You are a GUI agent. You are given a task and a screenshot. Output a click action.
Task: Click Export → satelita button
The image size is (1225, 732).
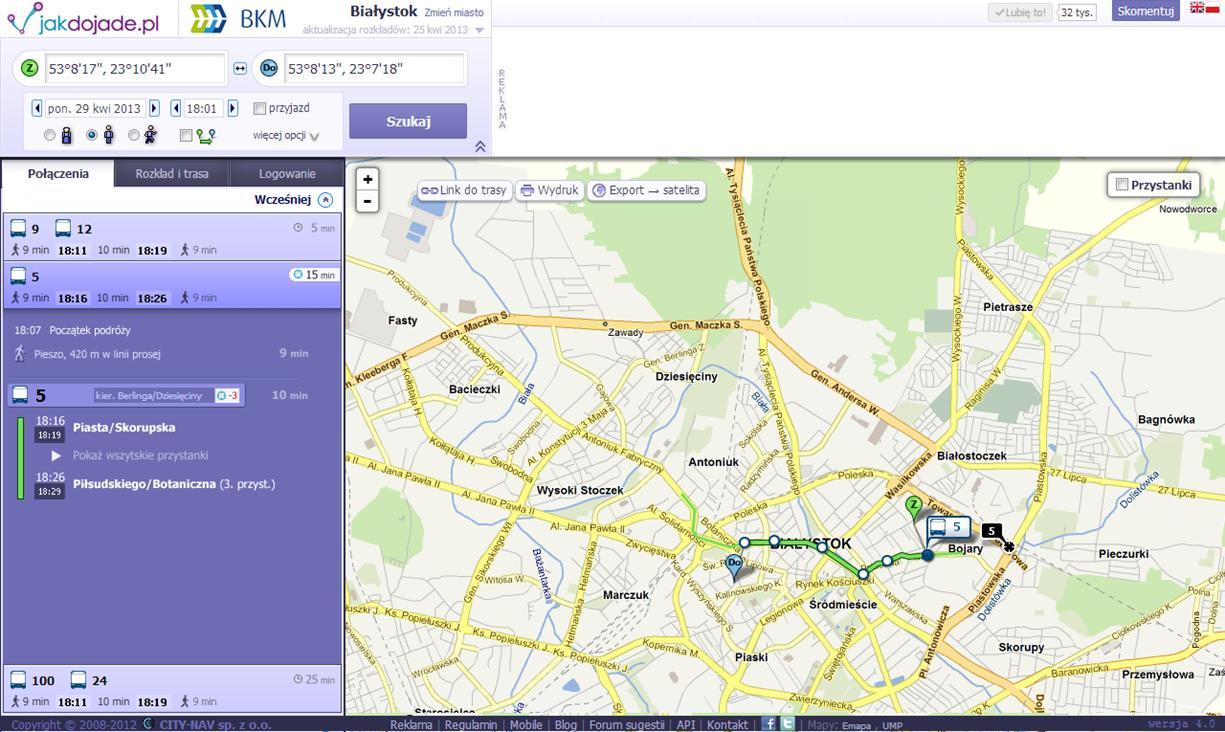646,190
